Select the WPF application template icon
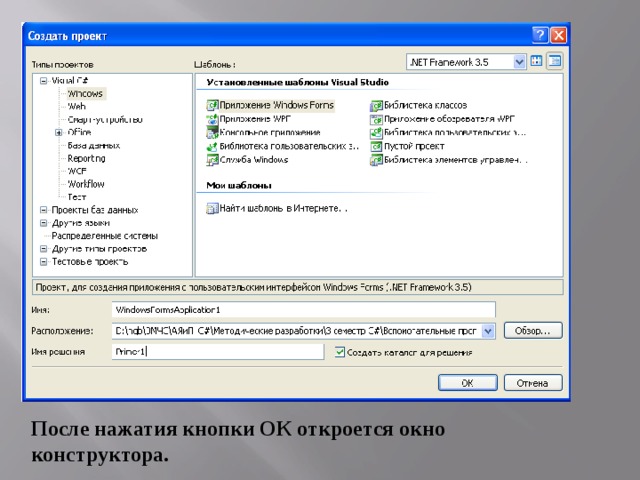 click(x=212, y=119)
